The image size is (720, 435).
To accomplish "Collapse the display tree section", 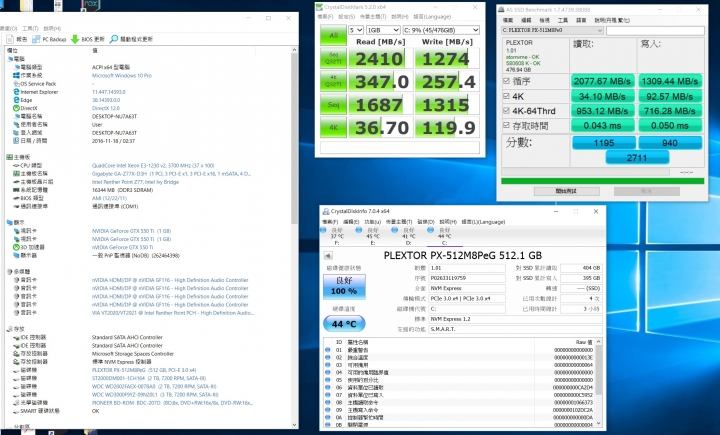I will [x=10, y=222].
